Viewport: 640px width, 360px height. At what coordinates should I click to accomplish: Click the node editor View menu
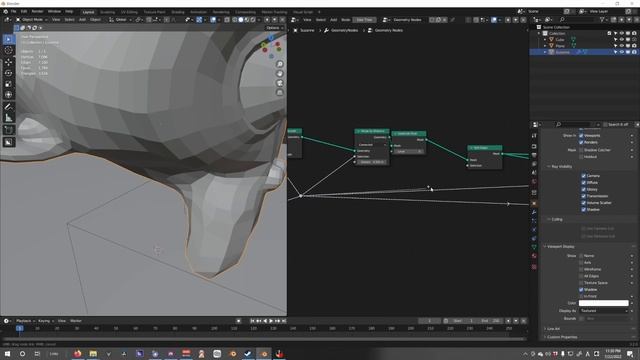(x=307, y=20)
